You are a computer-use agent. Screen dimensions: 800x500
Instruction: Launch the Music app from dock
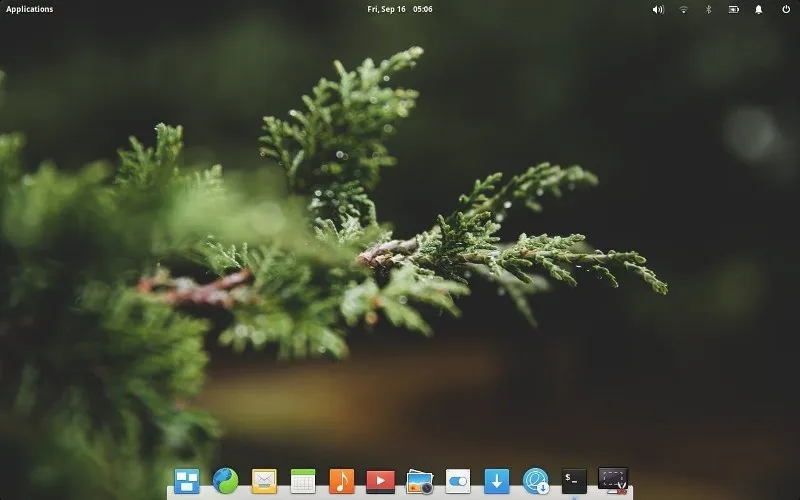coord(342,481)
